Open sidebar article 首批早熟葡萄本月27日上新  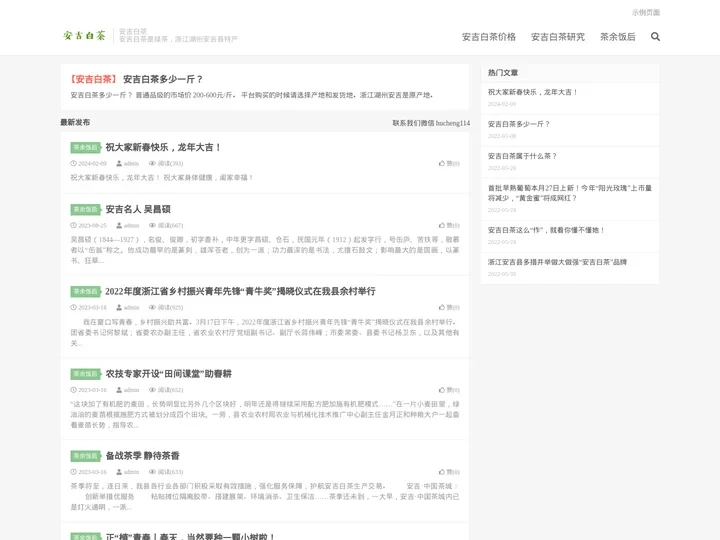(x=570, y=193)
